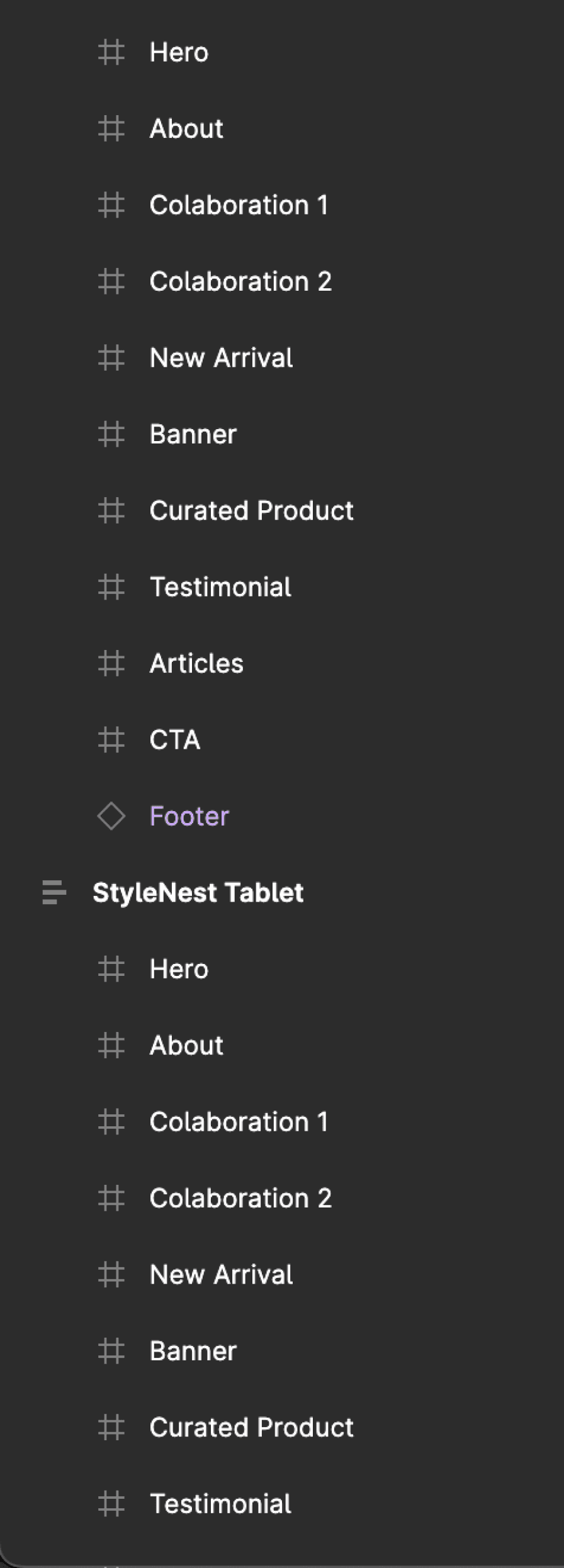Select the first Testimonial layer

pyautogui.click(x=282, y=587)
